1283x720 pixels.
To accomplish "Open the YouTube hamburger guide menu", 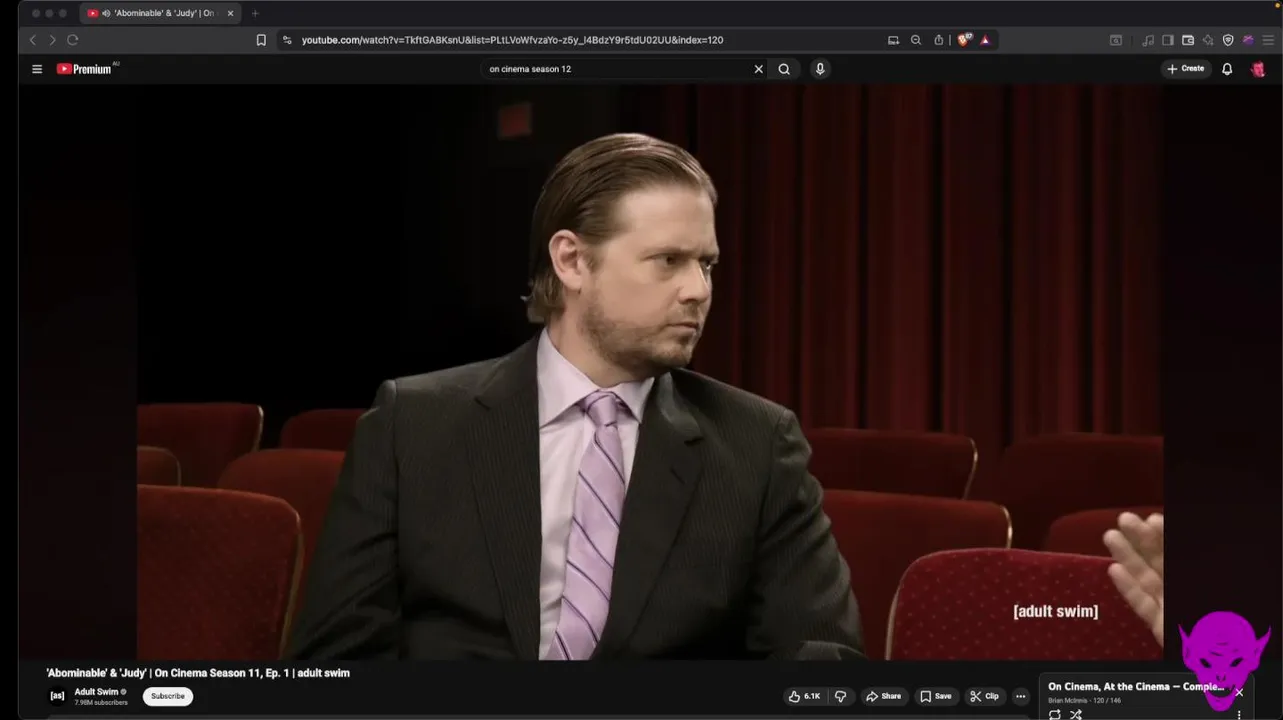I will (37, 69).
